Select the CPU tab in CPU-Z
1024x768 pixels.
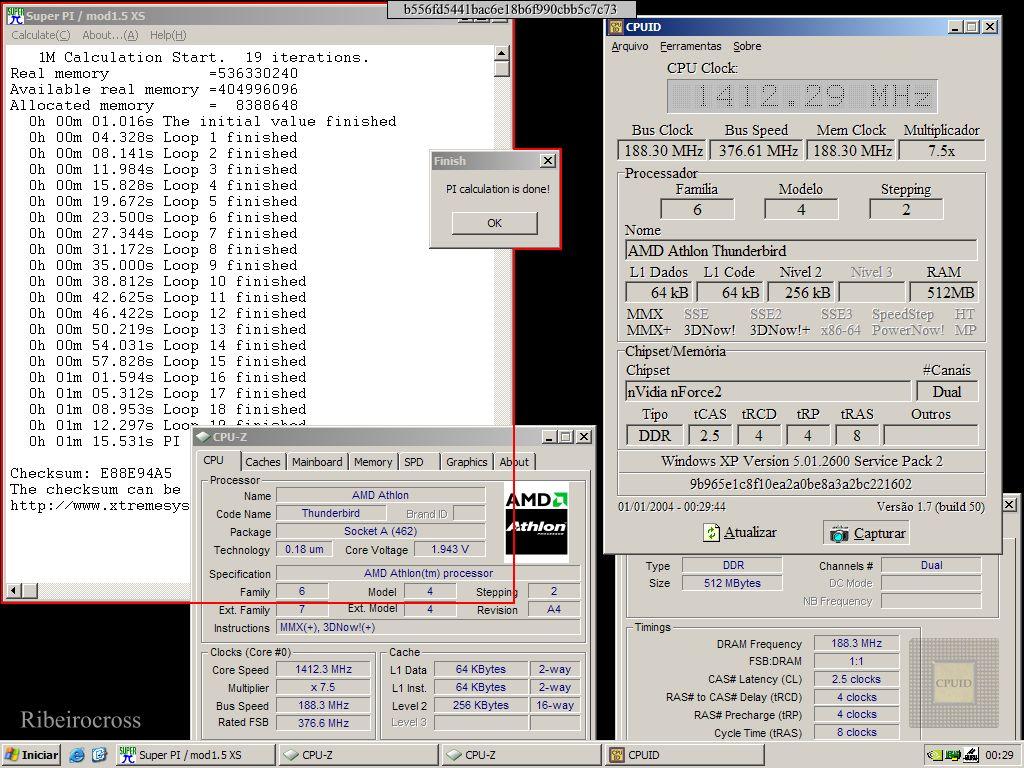click(x=214, y=460)
